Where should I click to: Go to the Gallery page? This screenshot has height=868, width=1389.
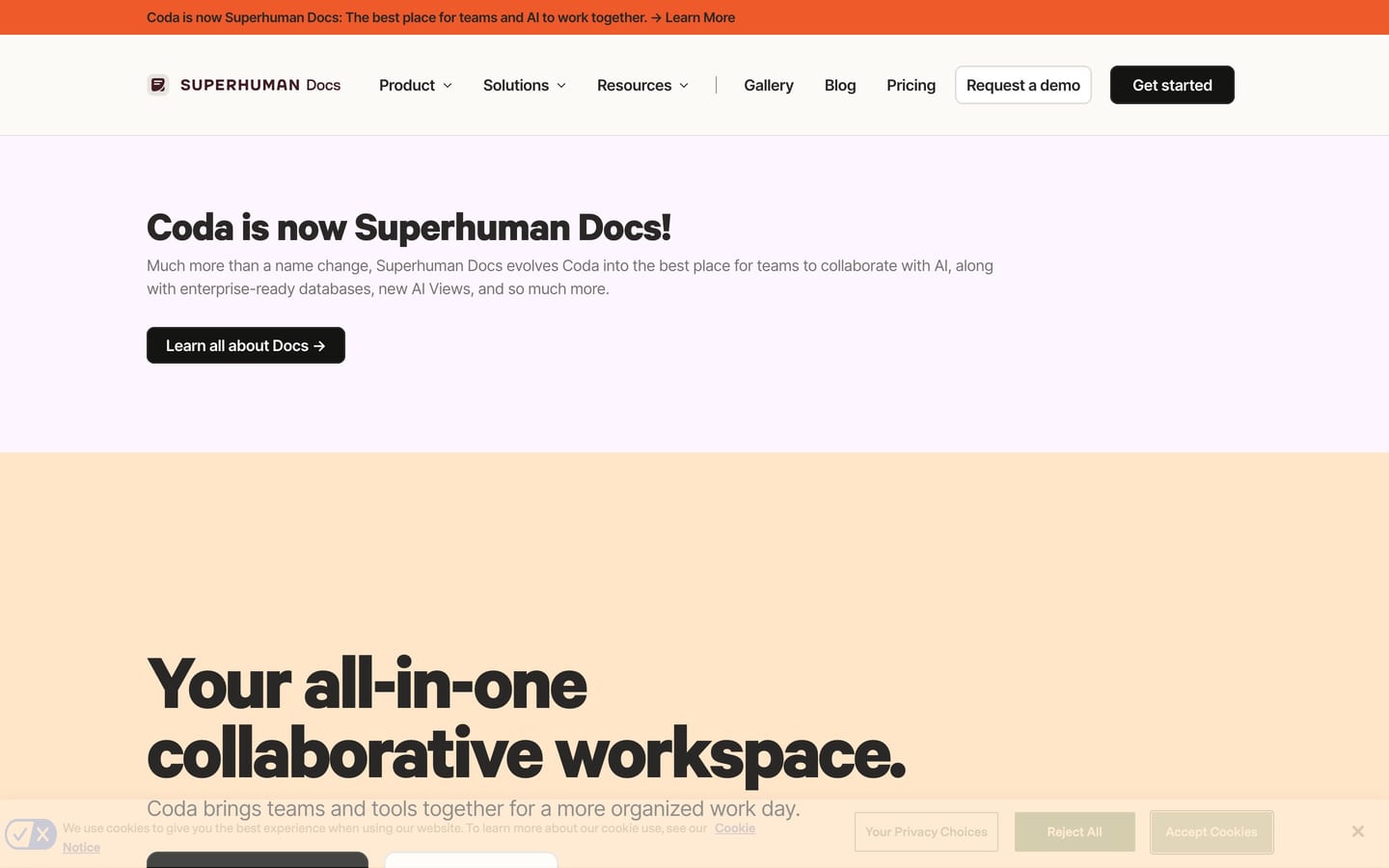(x=769, y=85)
